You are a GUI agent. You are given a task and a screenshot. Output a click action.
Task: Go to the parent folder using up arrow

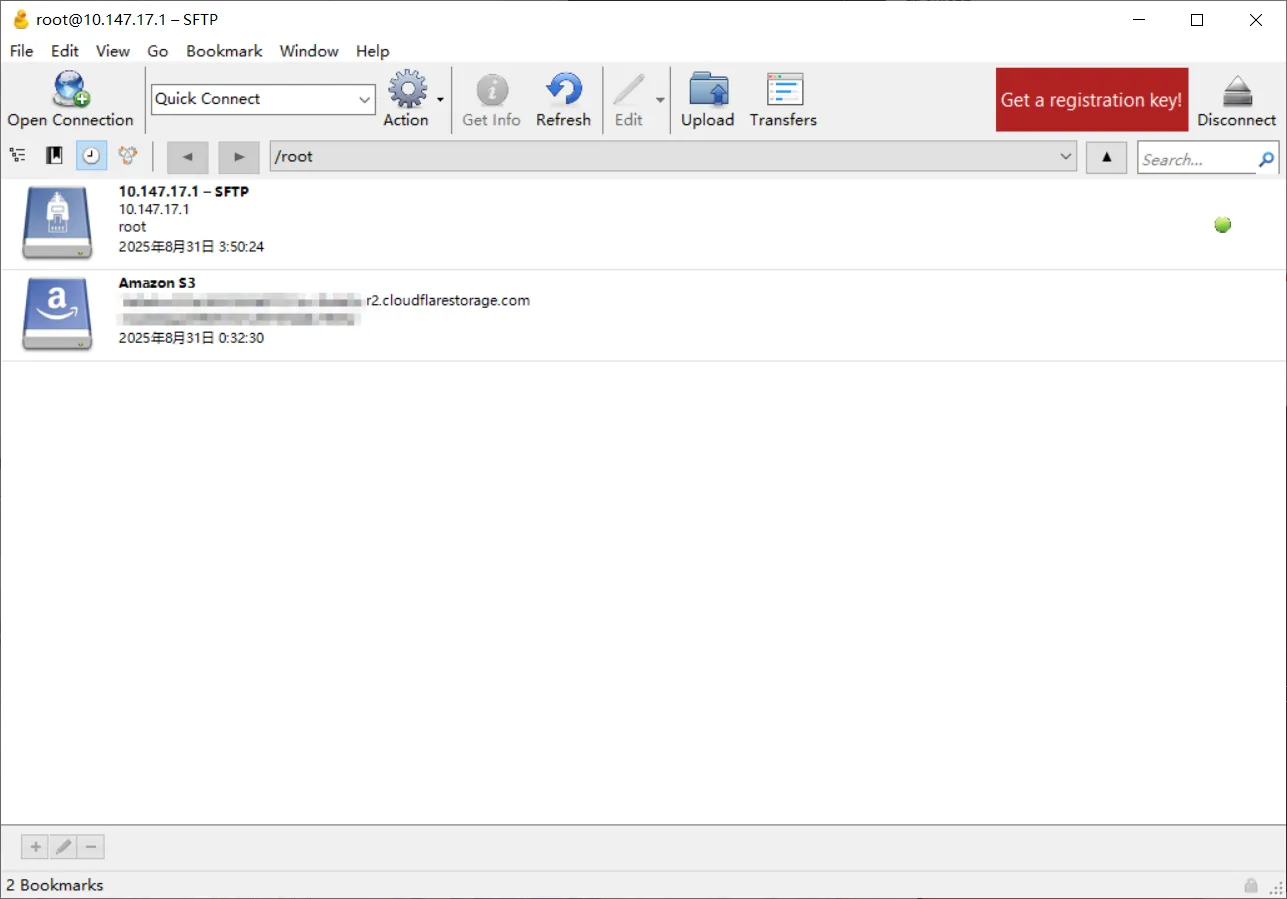point(1106,157)
